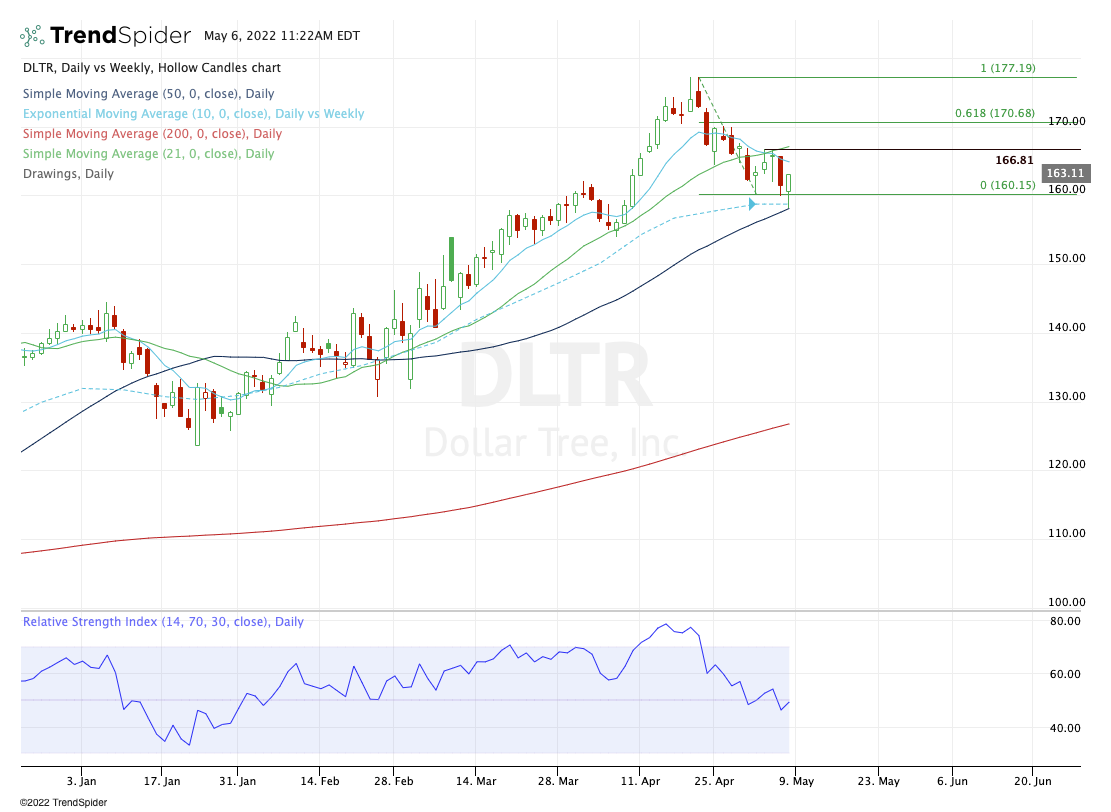Click the 9. May date axis label

796,781
